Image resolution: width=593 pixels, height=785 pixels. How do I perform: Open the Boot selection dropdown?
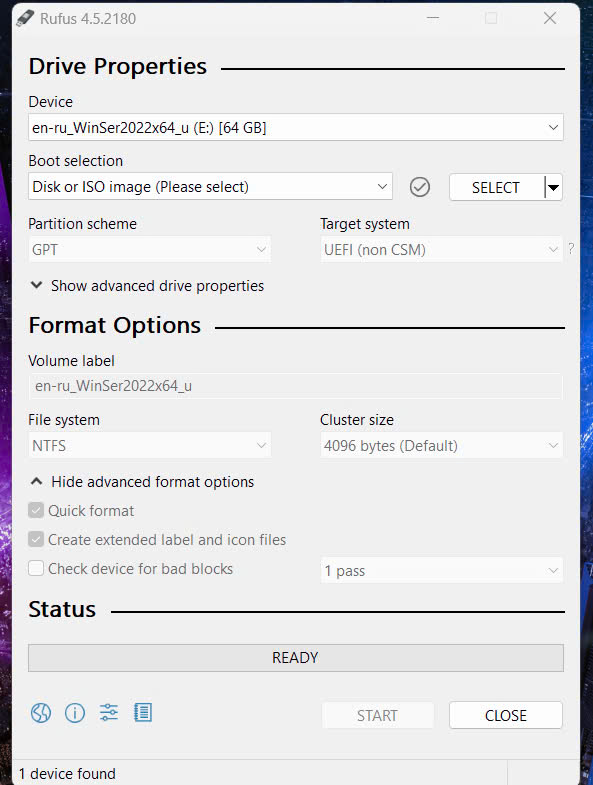pyautogui.click(x=210, y=187)
